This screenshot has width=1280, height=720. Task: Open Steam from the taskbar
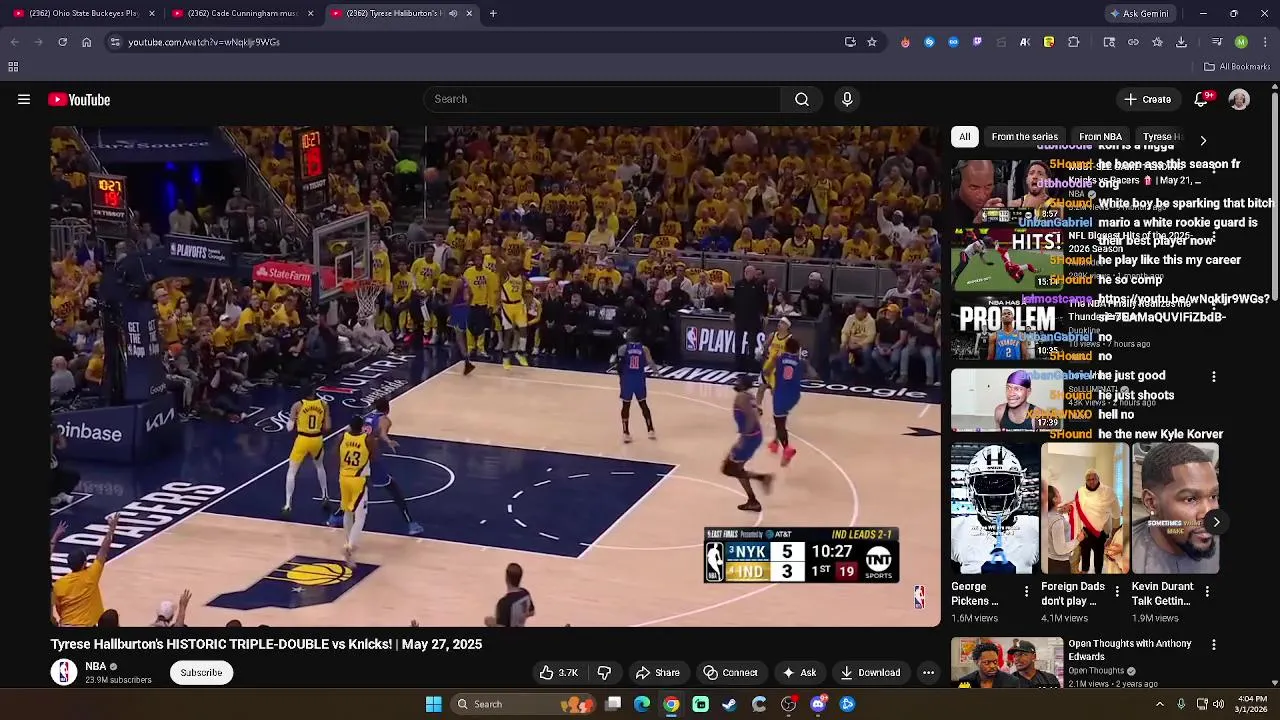coord(729,704)
